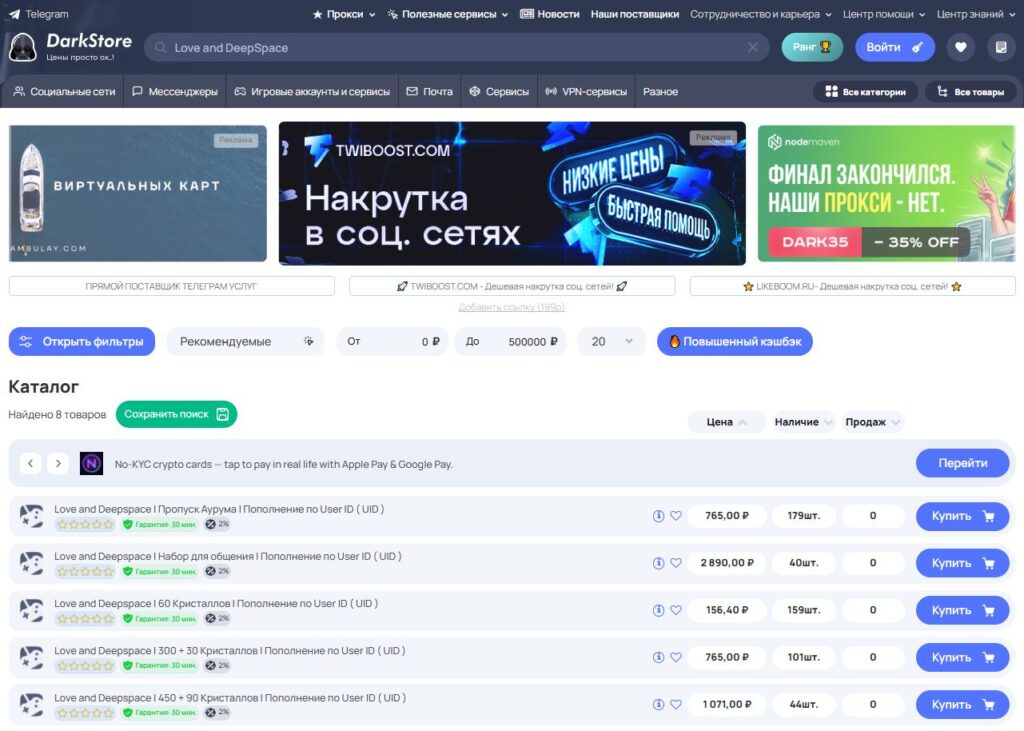Open the Рекомендуемые sorting dropdown
Image resolution: width=1024 pixels, height=731 pixels.
(246, 342)
